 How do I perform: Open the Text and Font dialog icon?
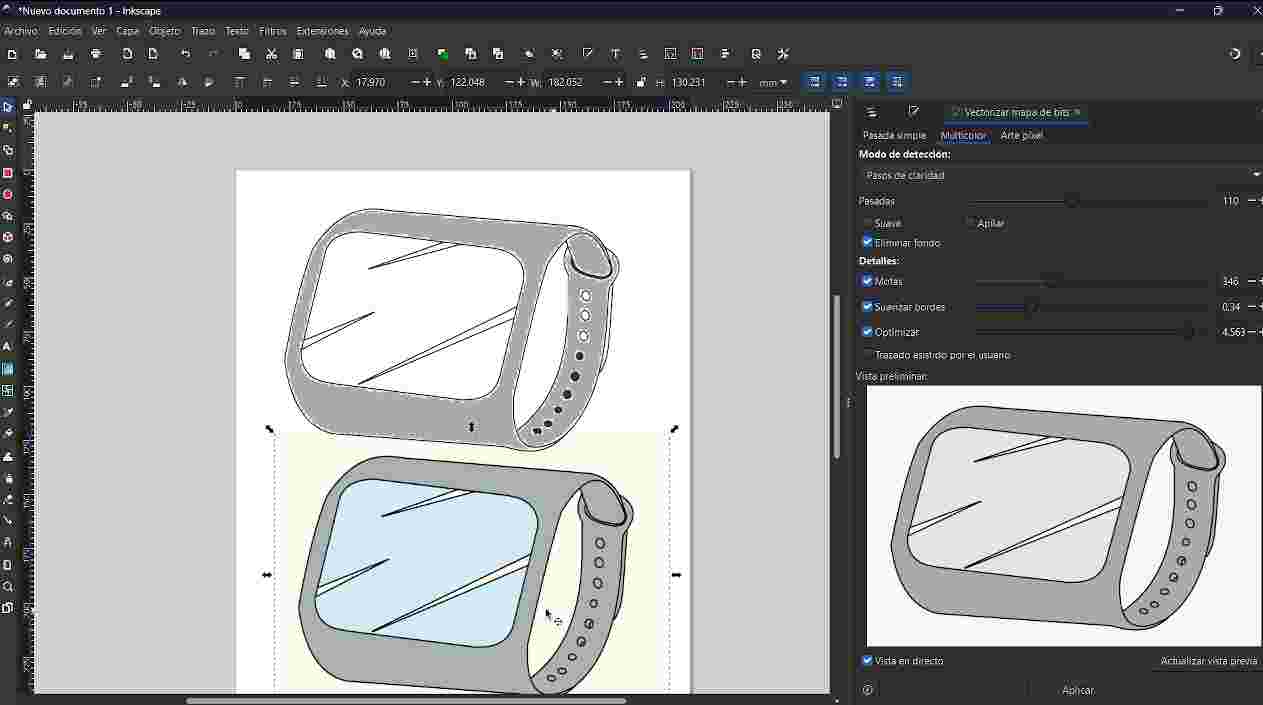(x=615, y=54)
